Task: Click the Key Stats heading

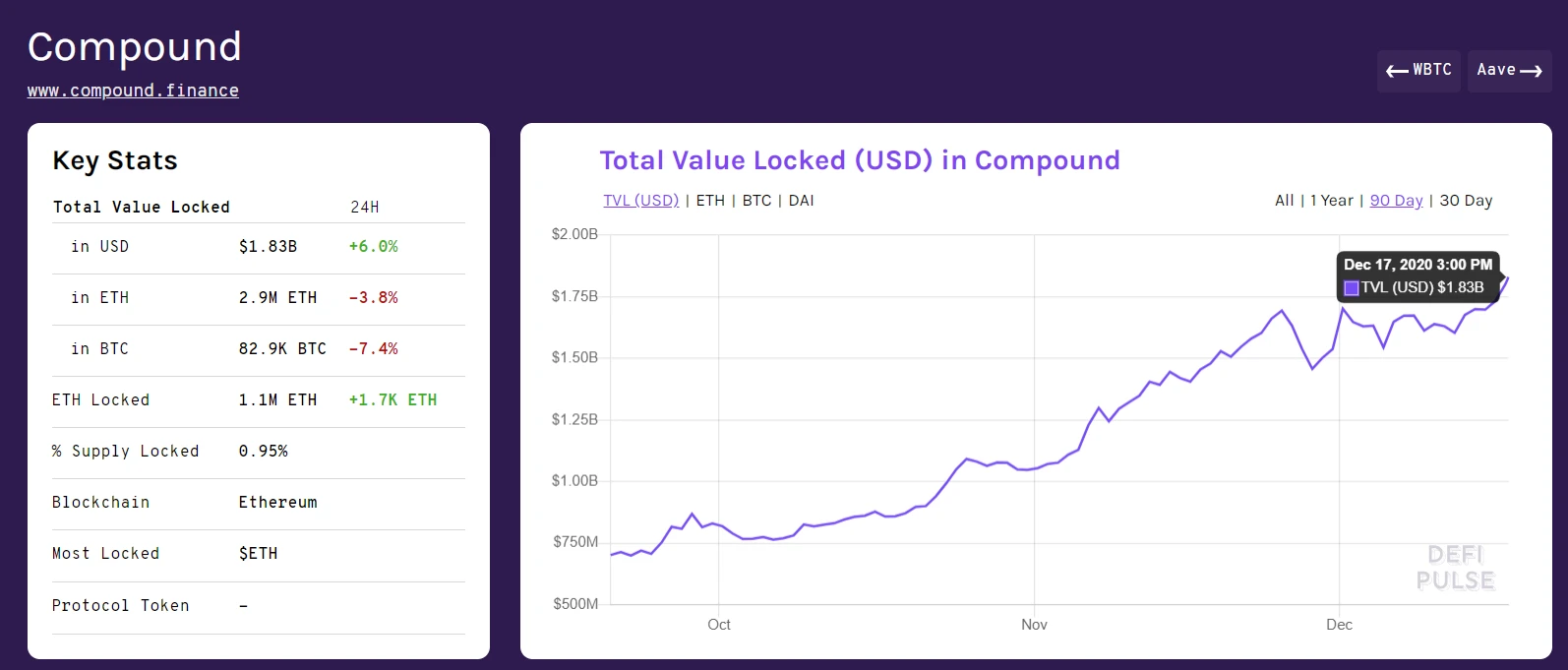Action: [115, 160]
